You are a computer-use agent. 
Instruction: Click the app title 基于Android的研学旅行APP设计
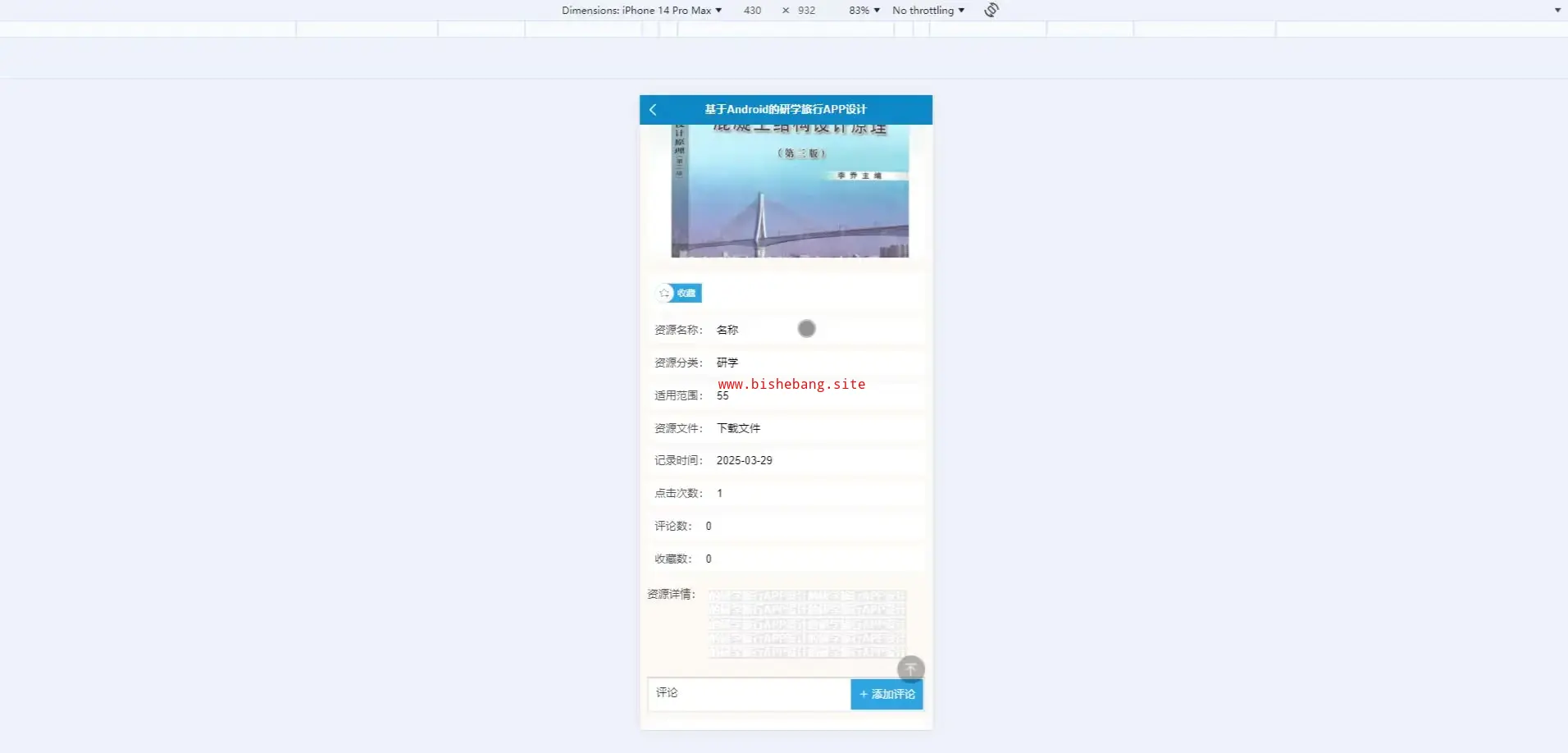pos(786,109)
